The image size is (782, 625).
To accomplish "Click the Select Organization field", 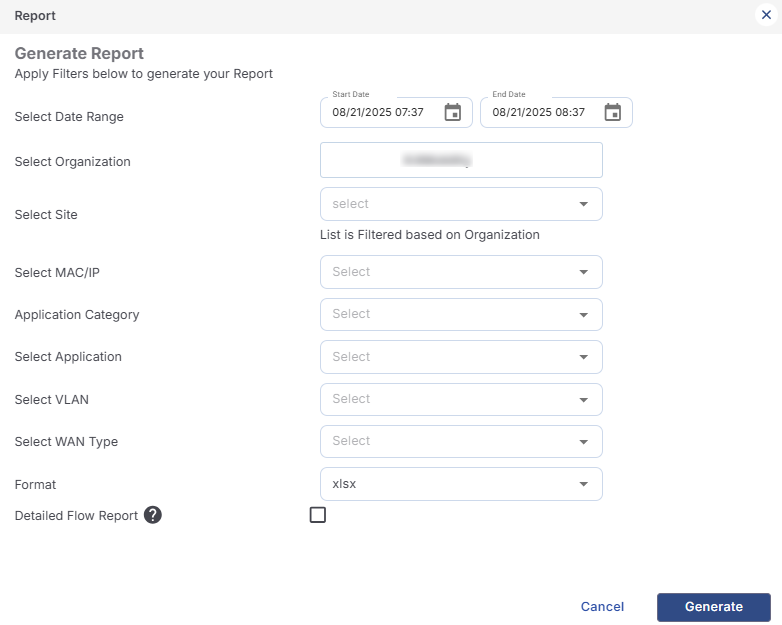I will [461, 160].
